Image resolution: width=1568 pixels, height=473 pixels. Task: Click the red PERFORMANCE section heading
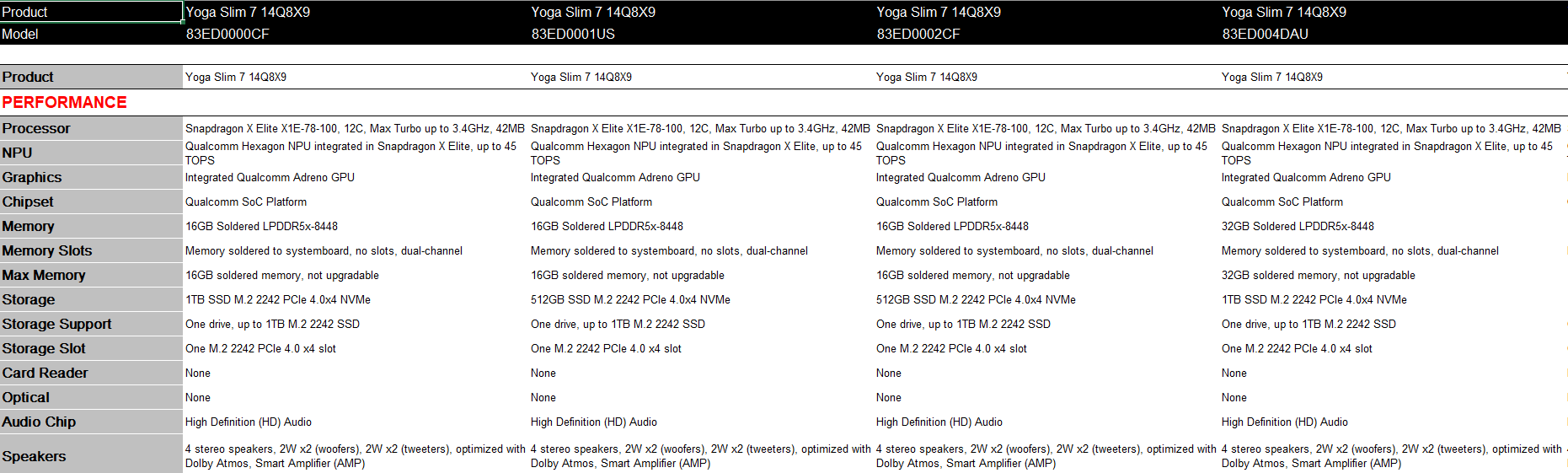64,102
